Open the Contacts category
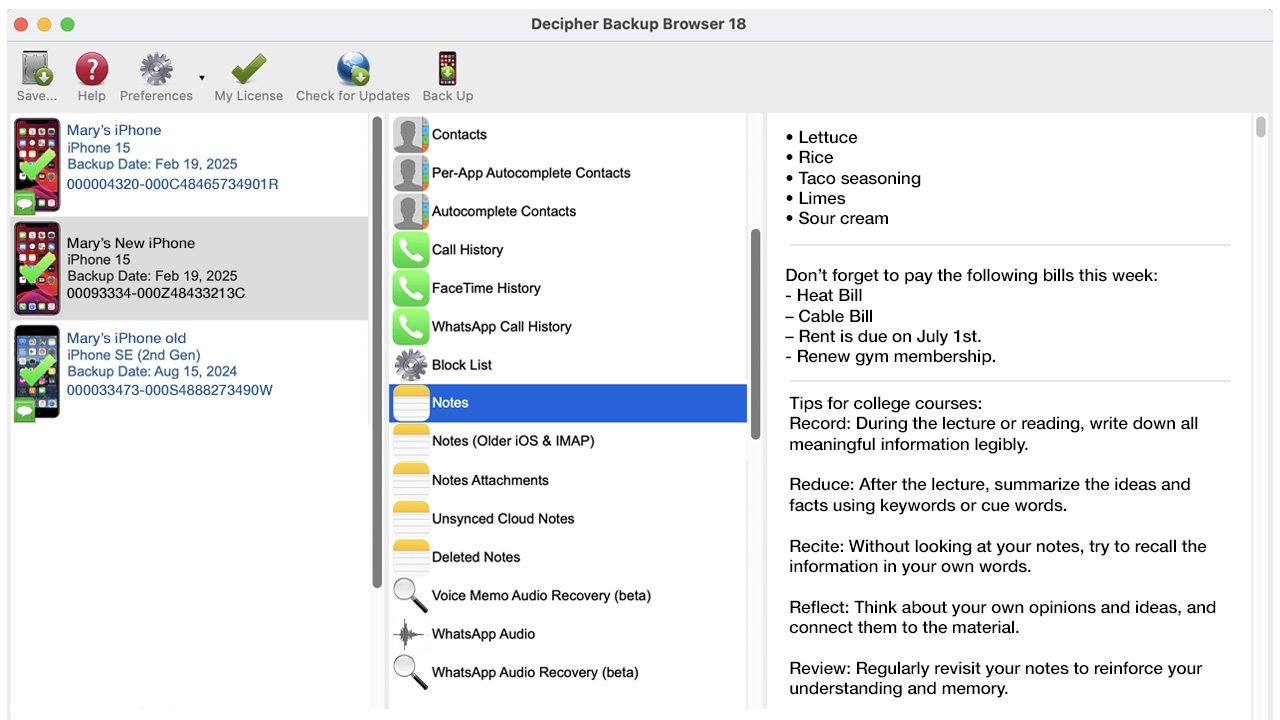 pos(459,135)
